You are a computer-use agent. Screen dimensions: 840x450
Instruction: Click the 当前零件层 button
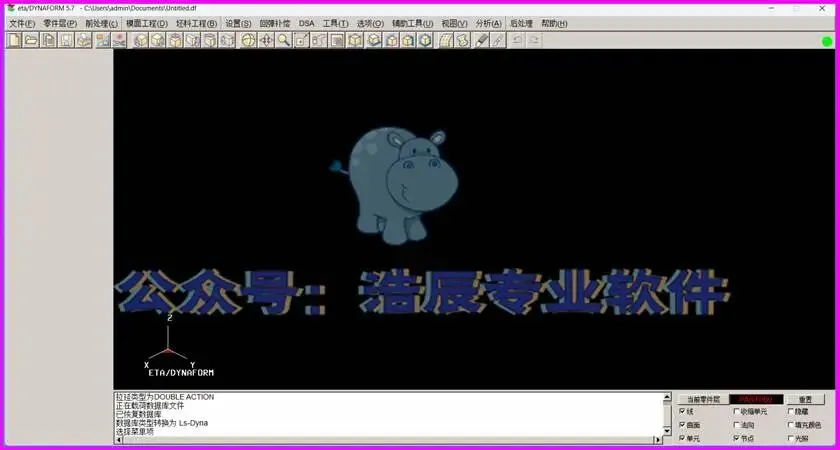(x=702, y=400)
